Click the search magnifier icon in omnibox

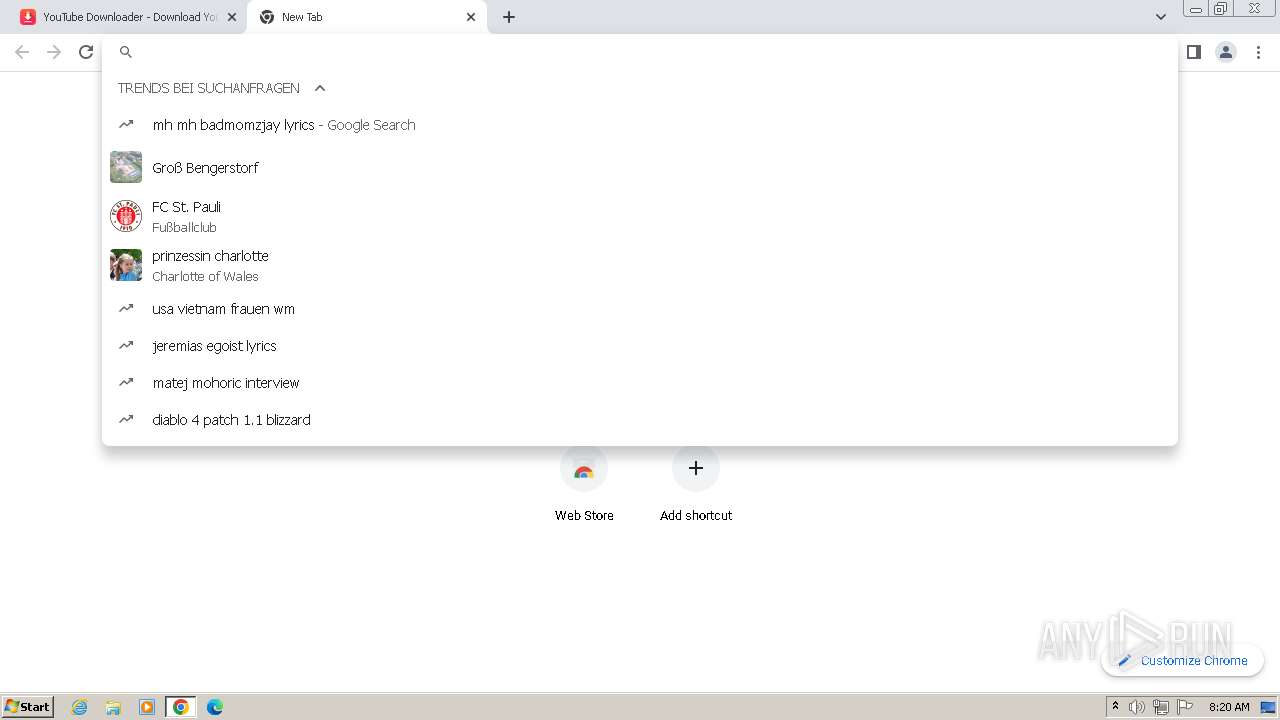(126, 52)
